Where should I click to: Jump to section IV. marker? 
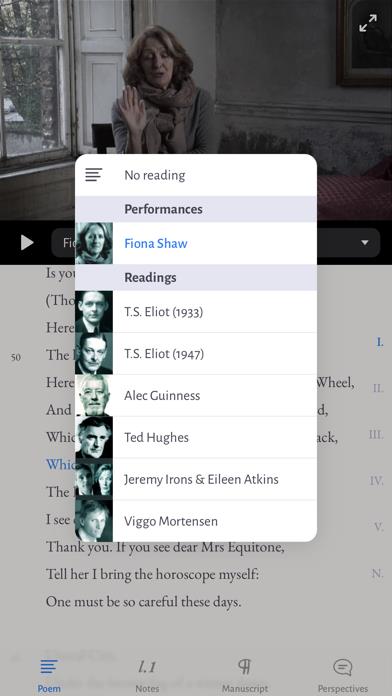click(x=376, y=481)
